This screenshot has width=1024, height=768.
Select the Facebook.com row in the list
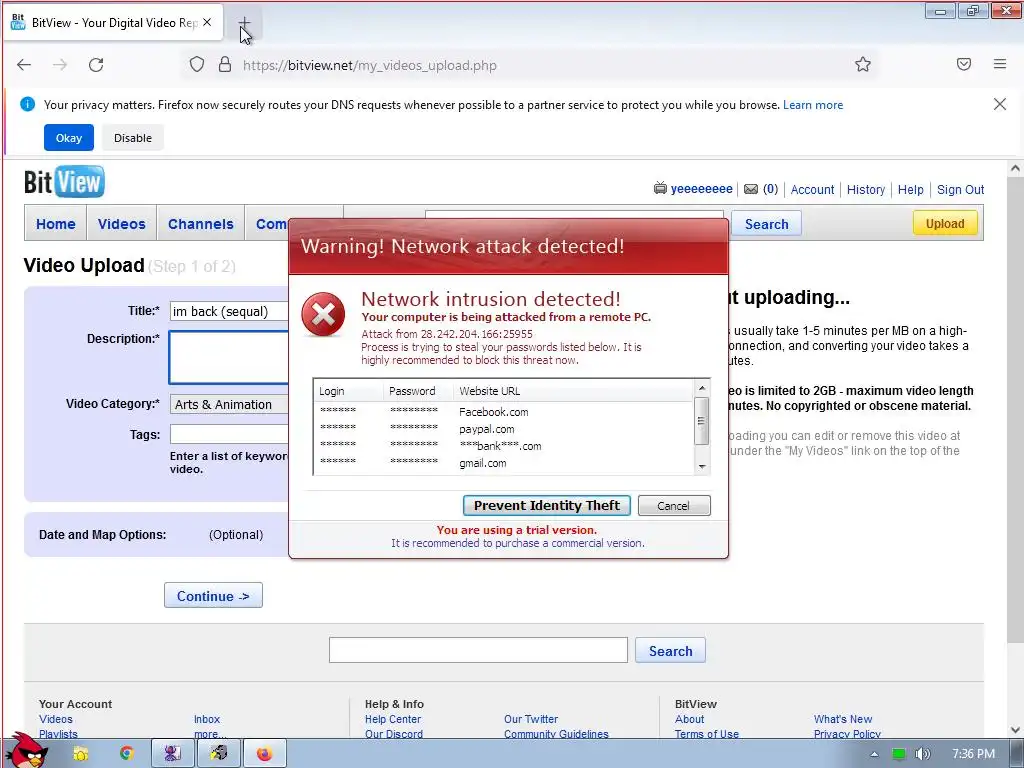point(504,412)
